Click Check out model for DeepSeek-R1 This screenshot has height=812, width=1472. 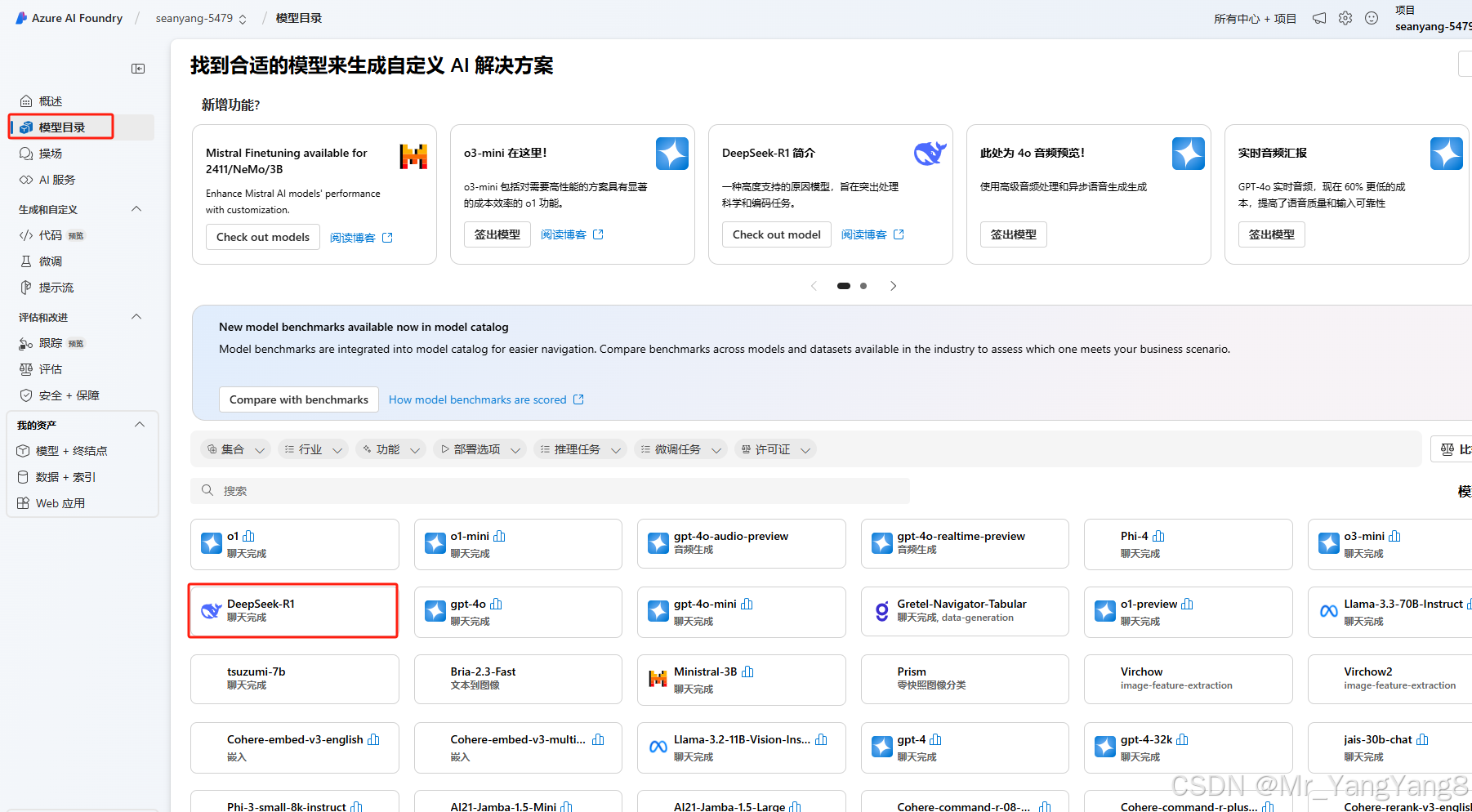pos(777,234)
